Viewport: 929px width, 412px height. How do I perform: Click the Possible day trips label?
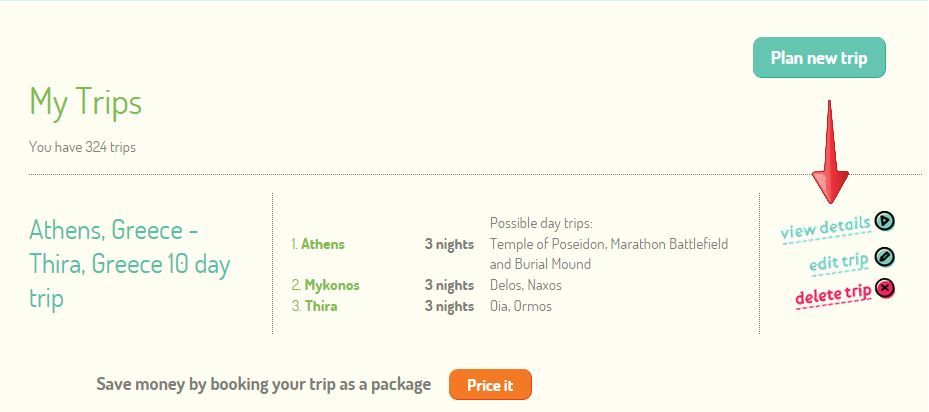[x=541, y=222]
